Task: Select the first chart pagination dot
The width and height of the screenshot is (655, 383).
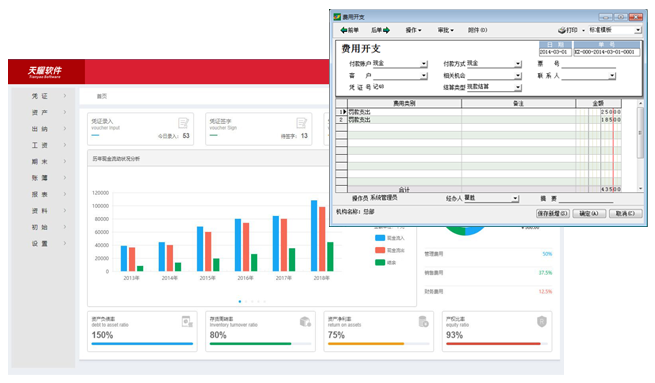Action: tap(240, 301)
